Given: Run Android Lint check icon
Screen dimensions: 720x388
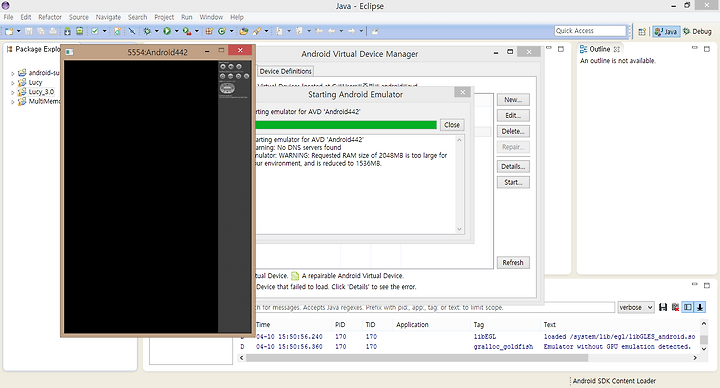Looking at the screenshot, I should 95,31.
